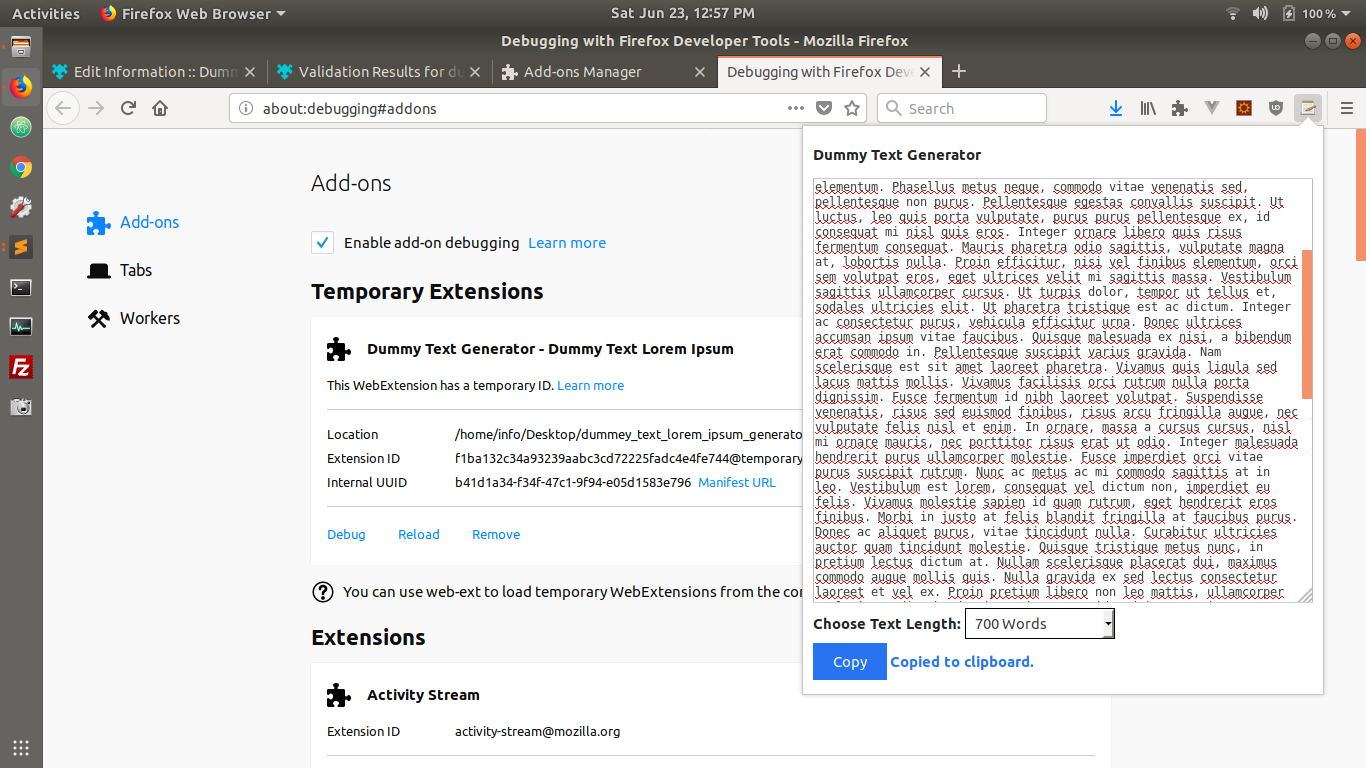Open the Library toolbar icon
The height and width of the screenshot is (768, 1366).
1148,108
